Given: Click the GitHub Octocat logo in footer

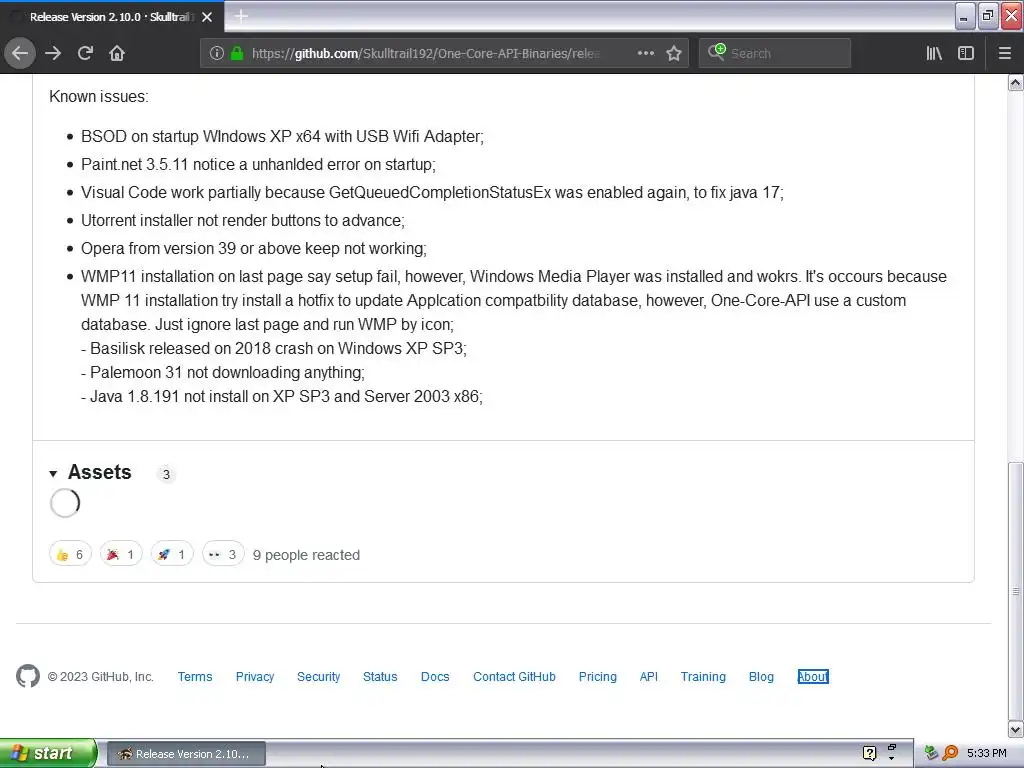Looking at the screenshot, I should pyautogui.click(x=28, y=676).
